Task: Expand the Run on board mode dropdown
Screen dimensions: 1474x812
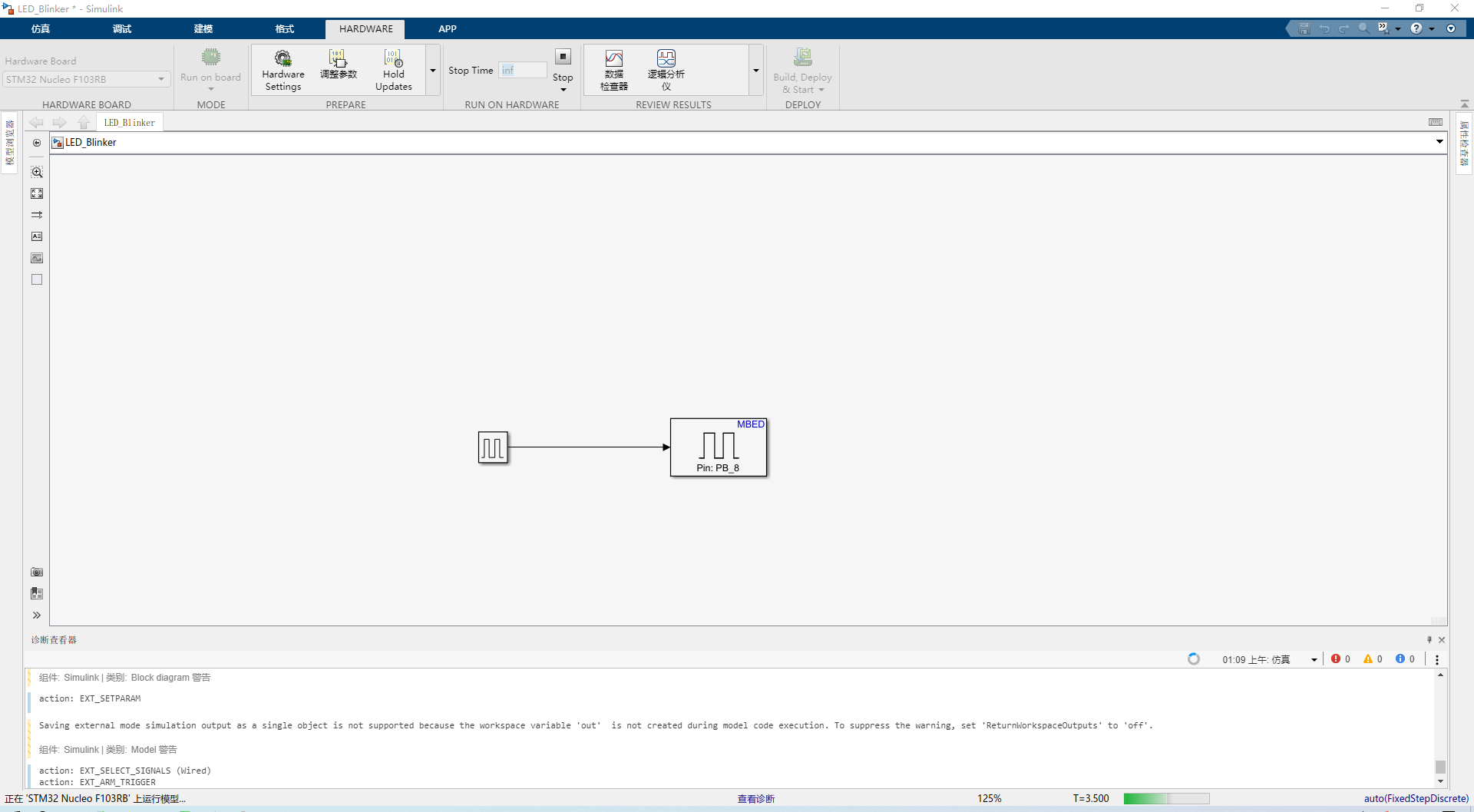Action: tap(210, 90)
